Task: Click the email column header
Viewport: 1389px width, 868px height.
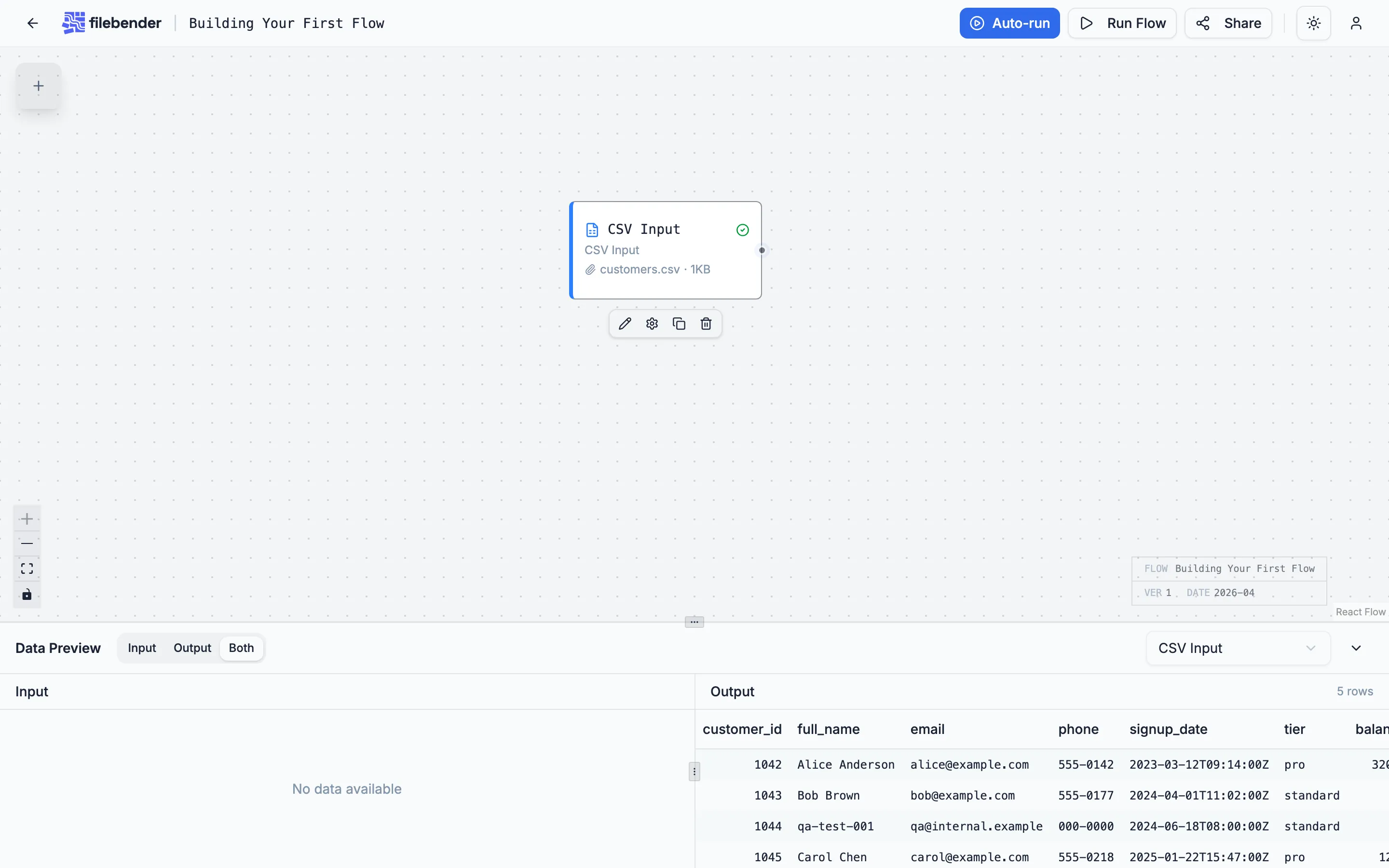Action: pos(927,729)
